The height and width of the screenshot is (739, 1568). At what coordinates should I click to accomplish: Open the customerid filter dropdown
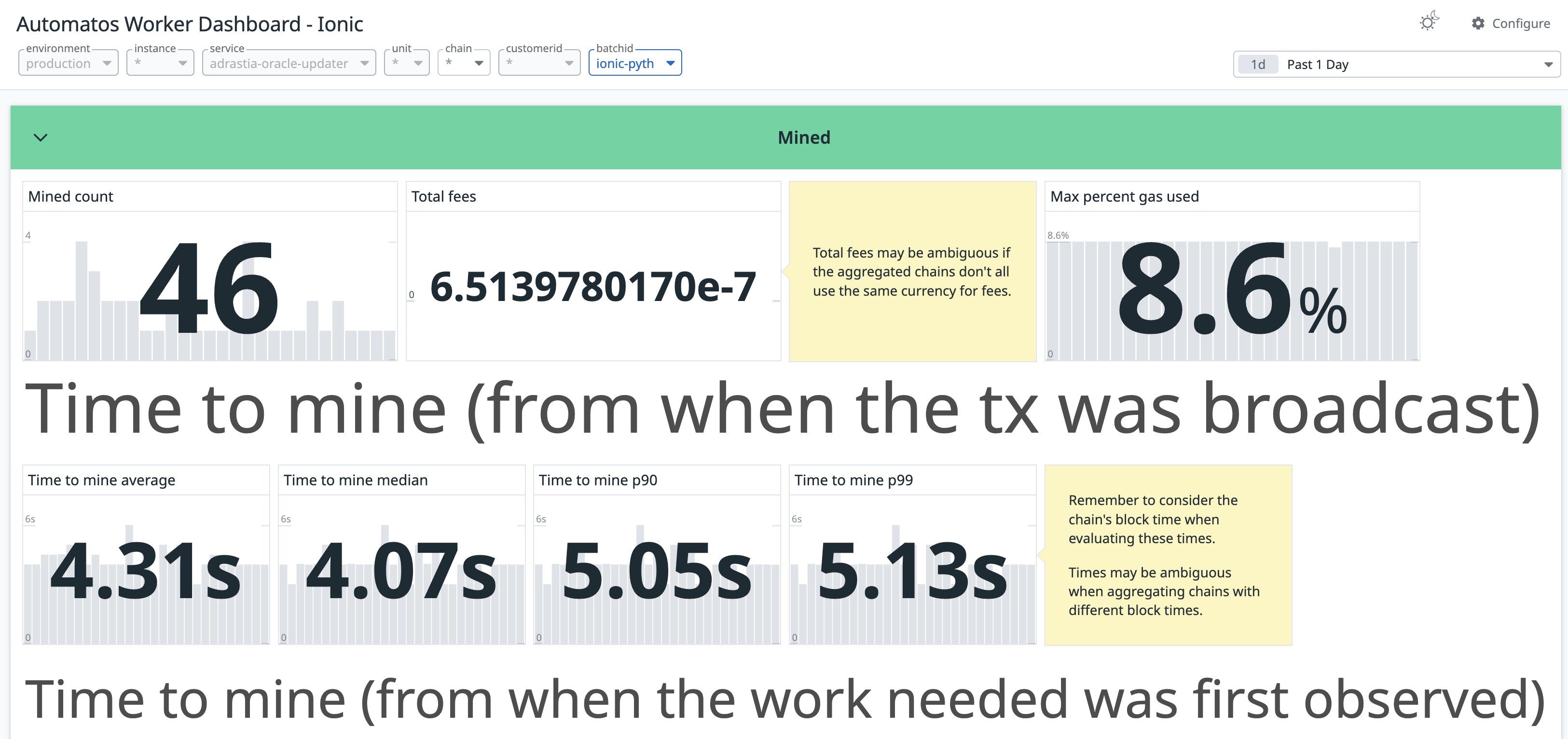[x=539, y=63]
